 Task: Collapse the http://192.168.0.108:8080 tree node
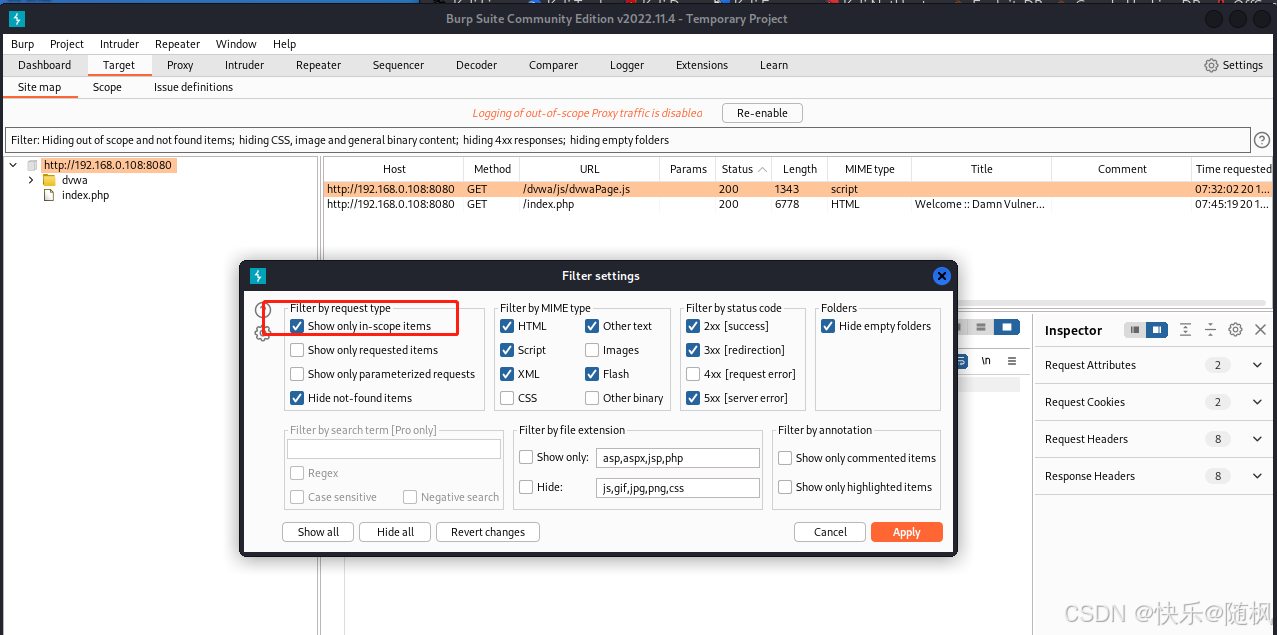pyautogui.click(x=13, y=165)
